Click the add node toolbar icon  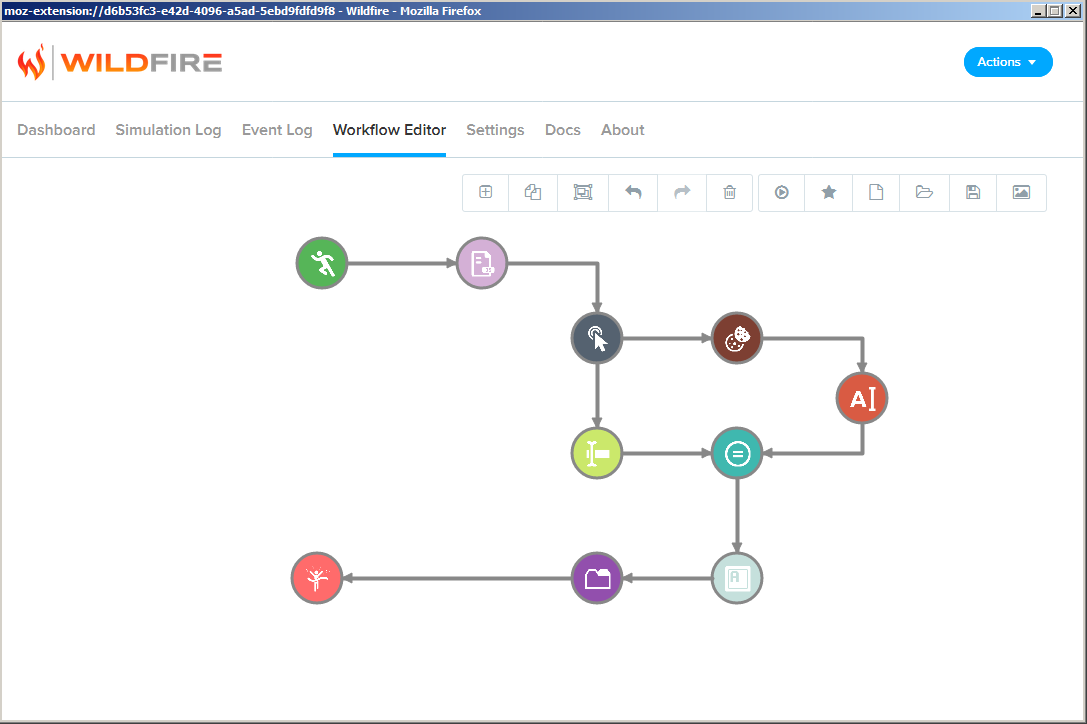click(486, 193)
